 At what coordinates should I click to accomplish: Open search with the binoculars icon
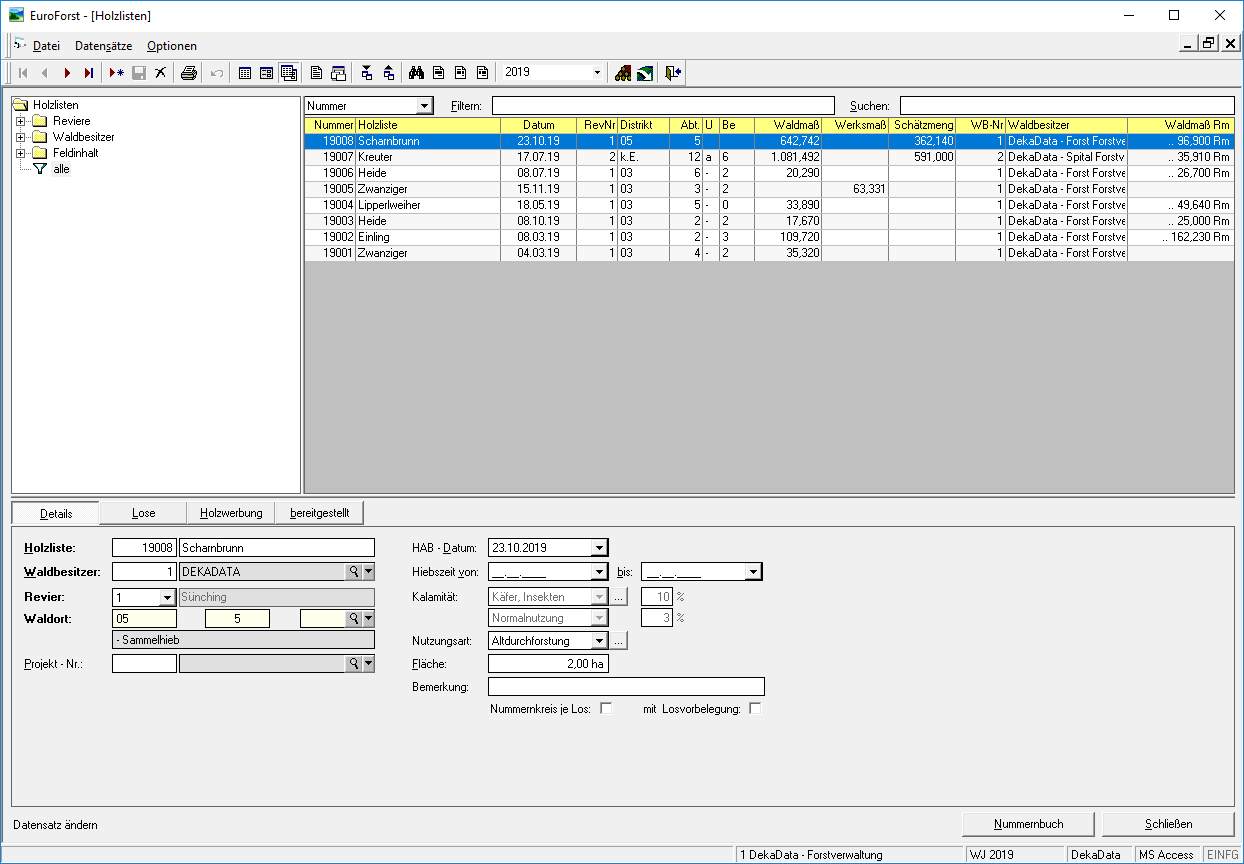417,73
